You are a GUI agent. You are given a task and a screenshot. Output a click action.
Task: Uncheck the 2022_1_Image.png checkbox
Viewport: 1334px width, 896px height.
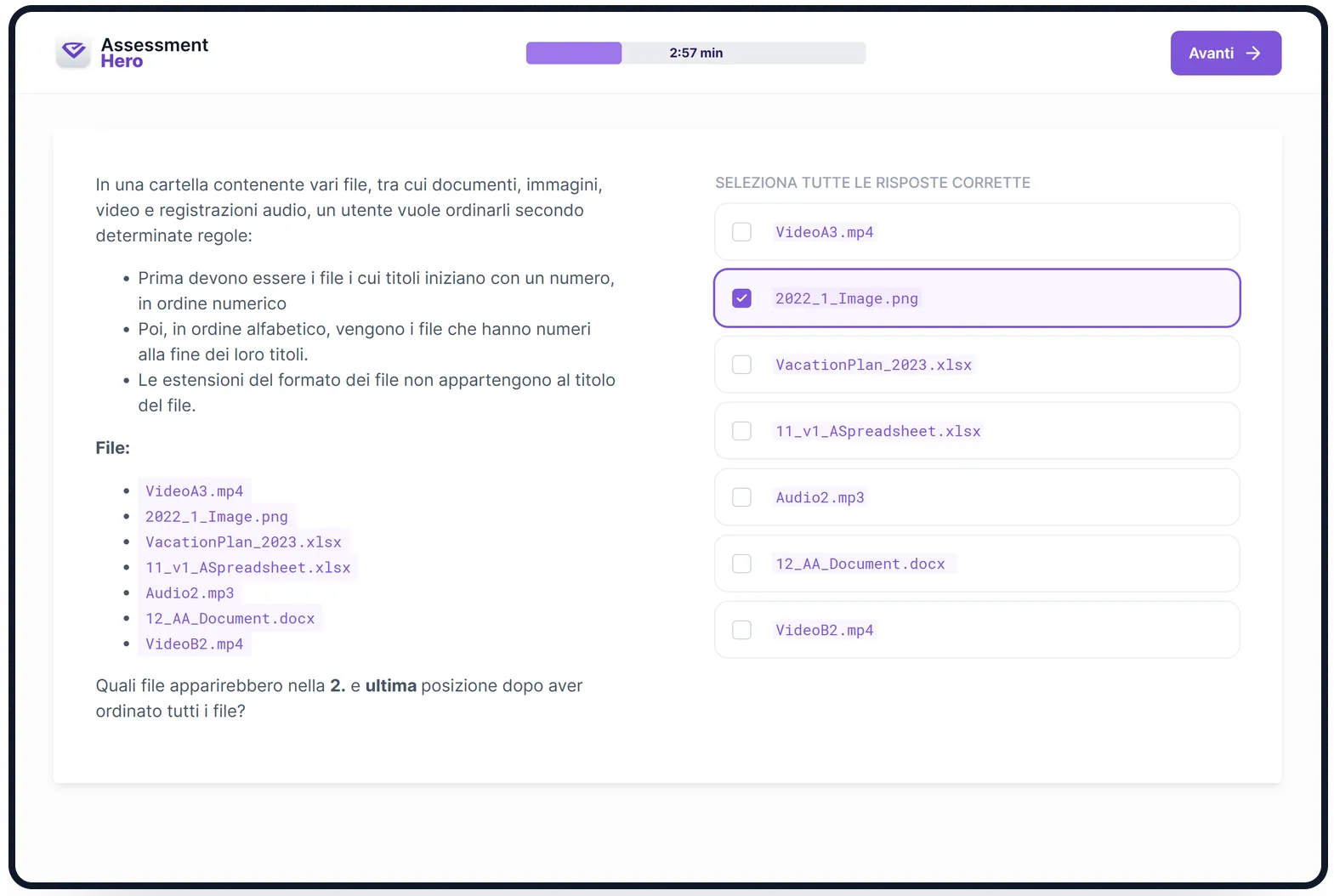tap(741, 298)
